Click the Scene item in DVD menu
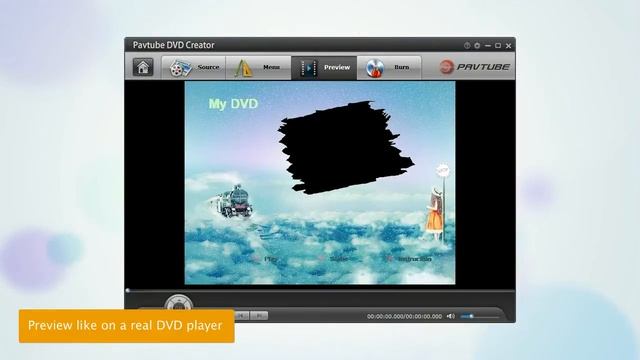The width and height of the screenshot is (640, 360). coord(338,259)
